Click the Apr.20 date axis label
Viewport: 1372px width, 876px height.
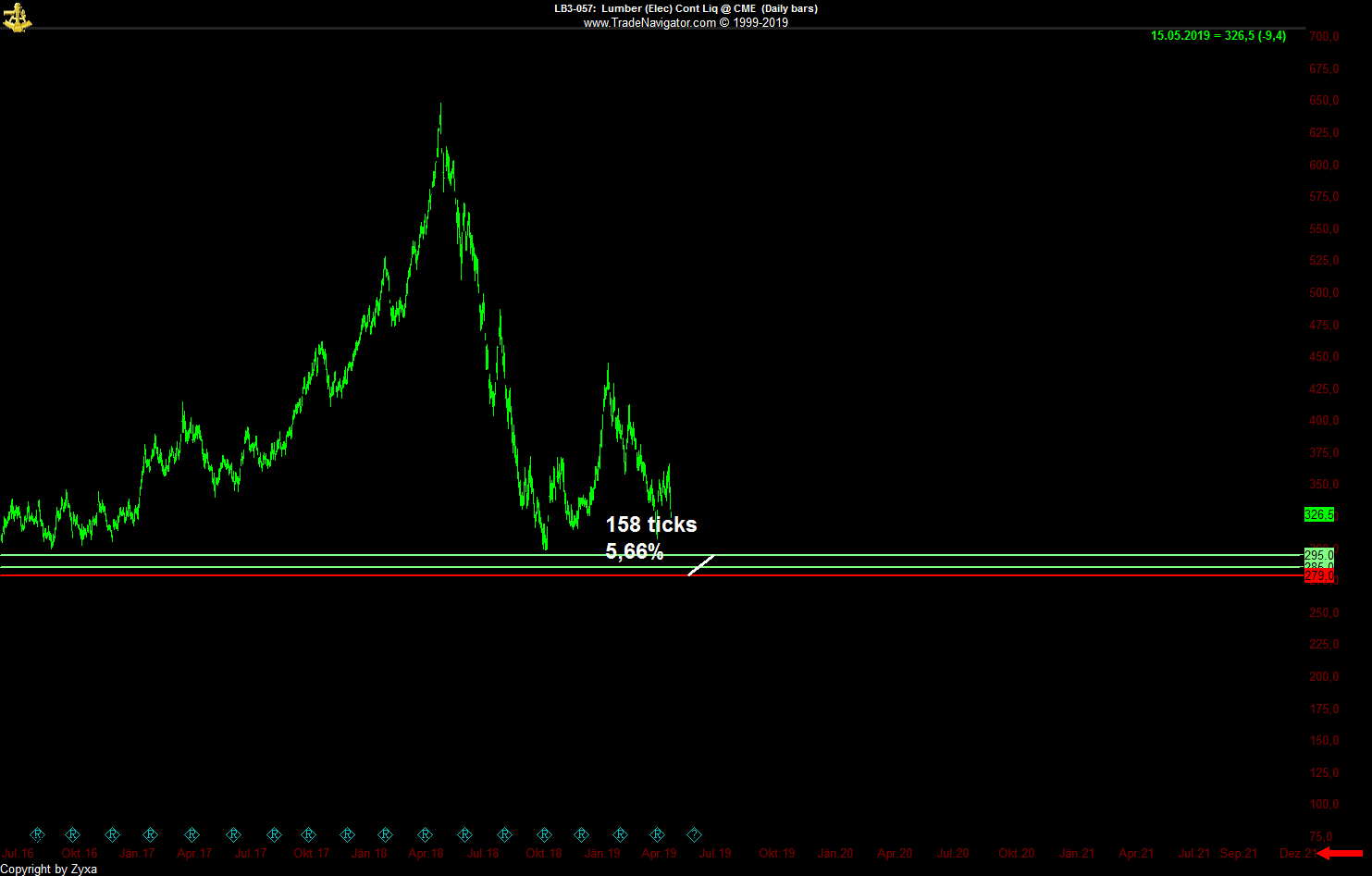click(895, 853)
